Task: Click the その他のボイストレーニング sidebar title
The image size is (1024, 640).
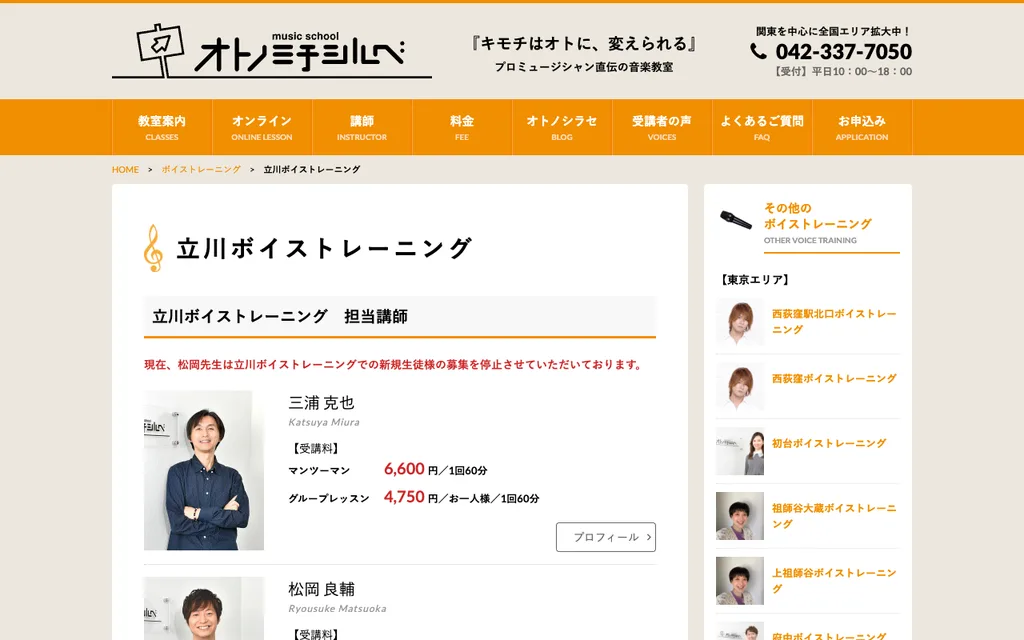Action: (818, 216)
